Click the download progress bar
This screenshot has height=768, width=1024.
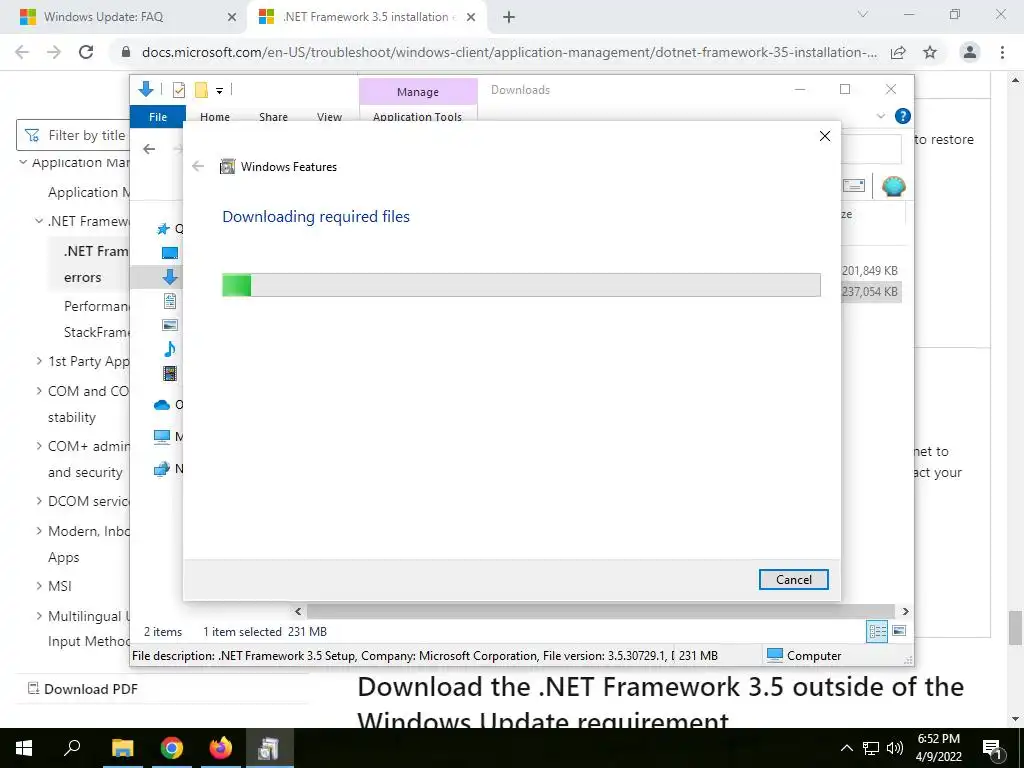pos(521,285)
